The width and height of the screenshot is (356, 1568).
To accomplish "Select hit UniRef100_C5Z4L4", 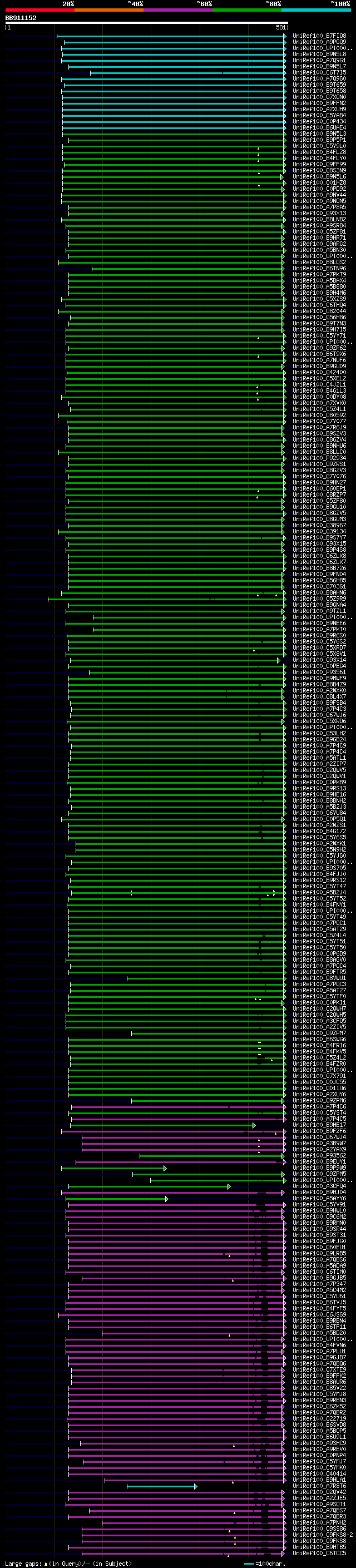I will pos(319,935).
